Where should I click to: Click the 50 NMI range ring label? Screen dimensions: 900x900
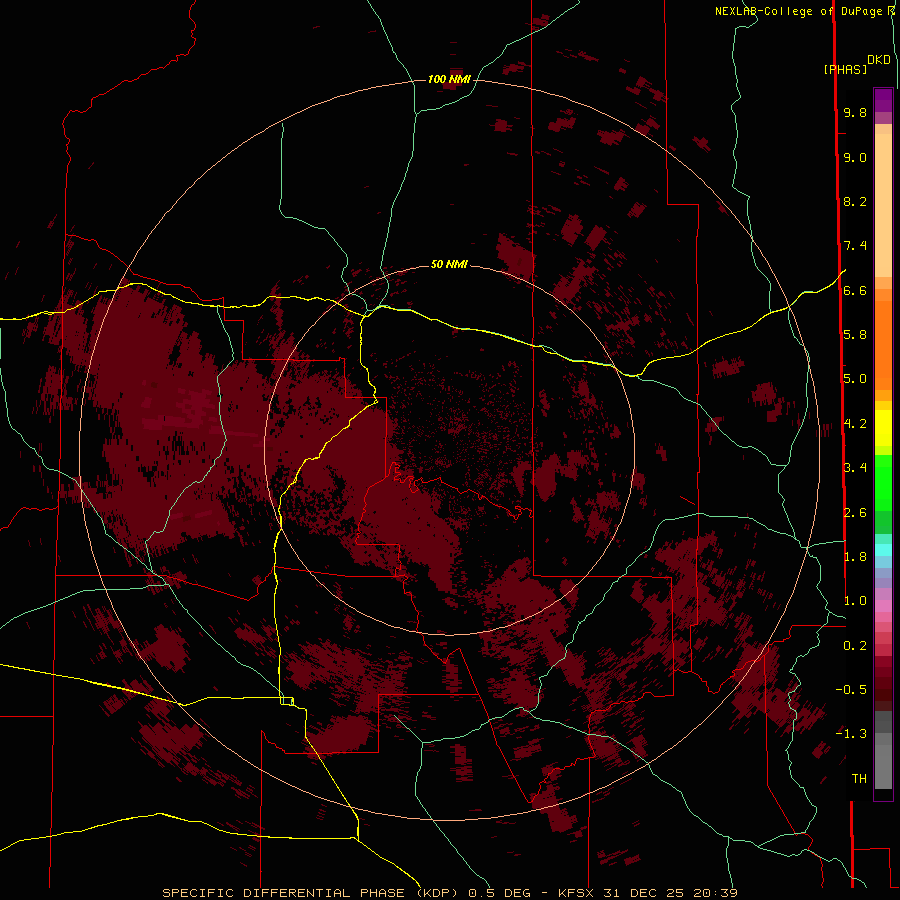tap(449, 264)
